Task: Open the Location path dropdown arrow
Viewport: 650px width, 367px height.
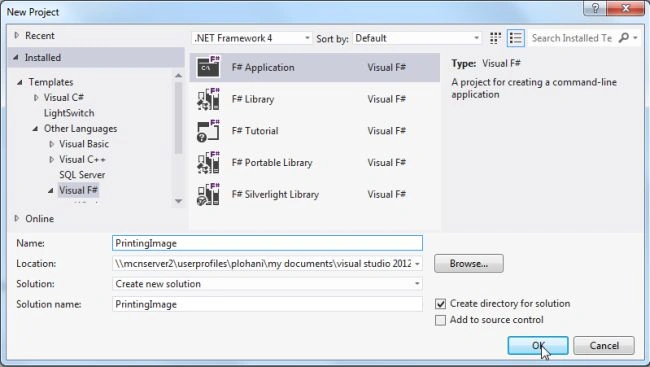Action: tap(417, 264)
